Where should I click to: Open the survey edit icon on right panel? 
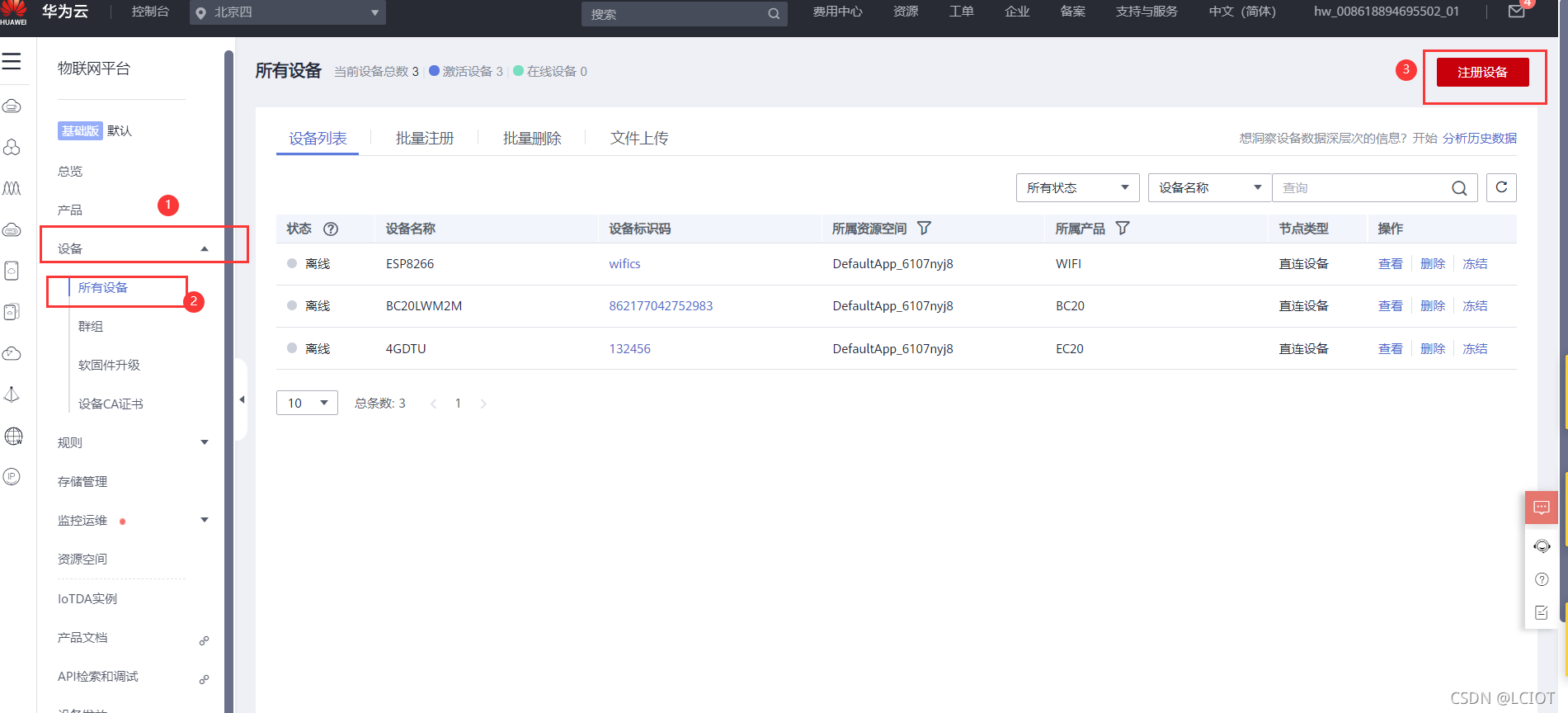pos(1542,612)
